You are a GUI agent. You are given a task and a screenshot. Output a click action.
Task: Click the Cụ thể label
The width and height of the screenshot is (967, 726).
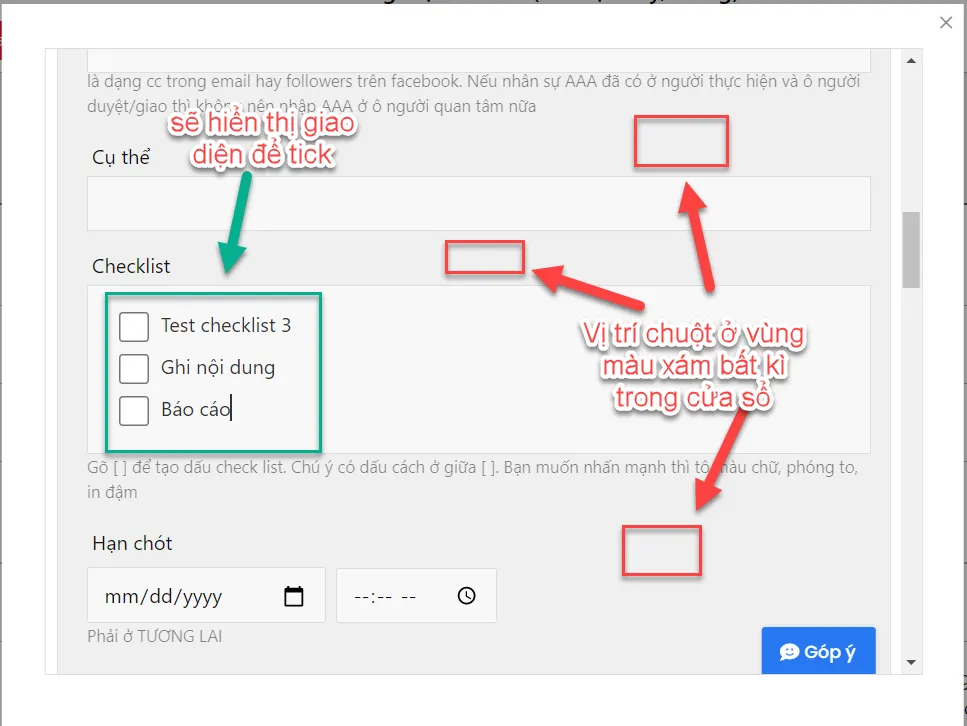coord(121,157)
